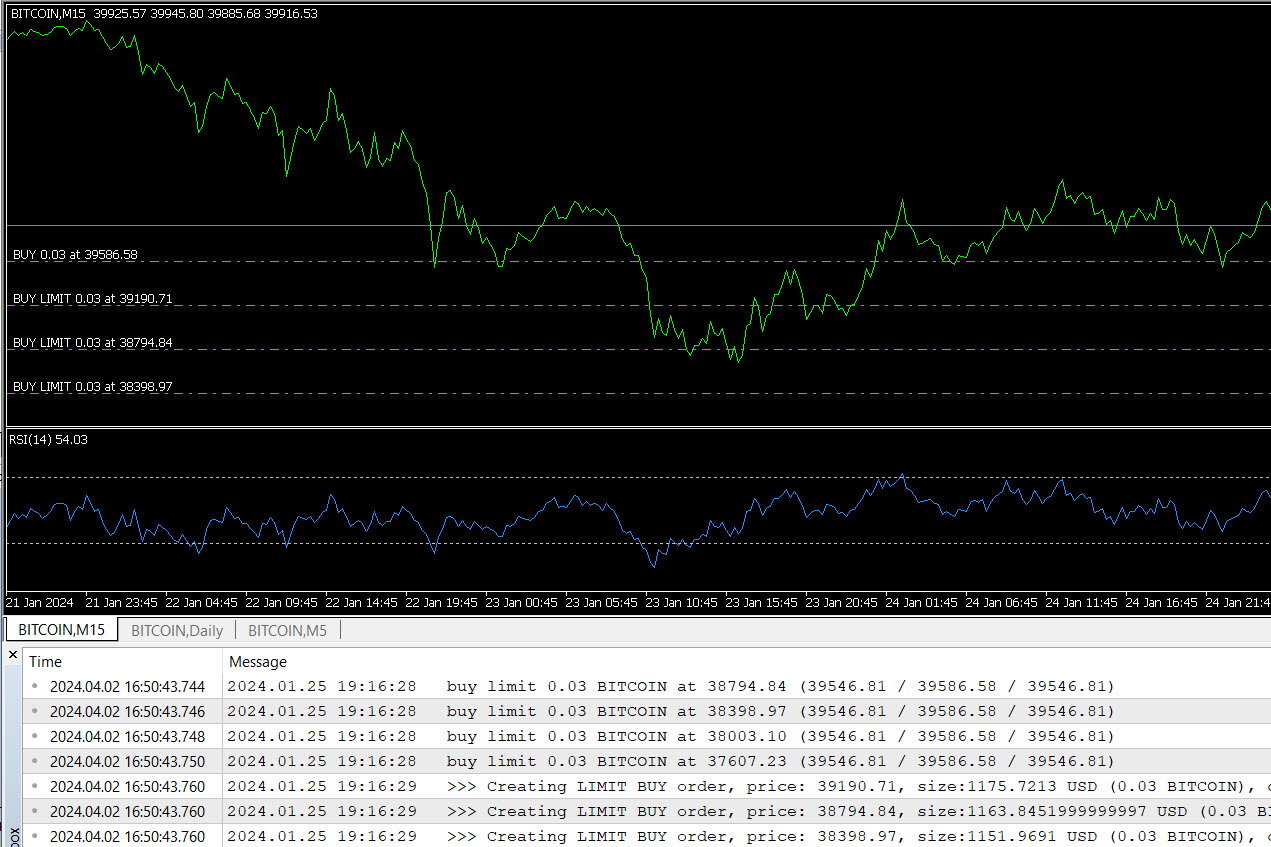The width and height of the screenshot is (1271, 847).
Task: Close the log panel with the X icon
Action: pos(13,656)
